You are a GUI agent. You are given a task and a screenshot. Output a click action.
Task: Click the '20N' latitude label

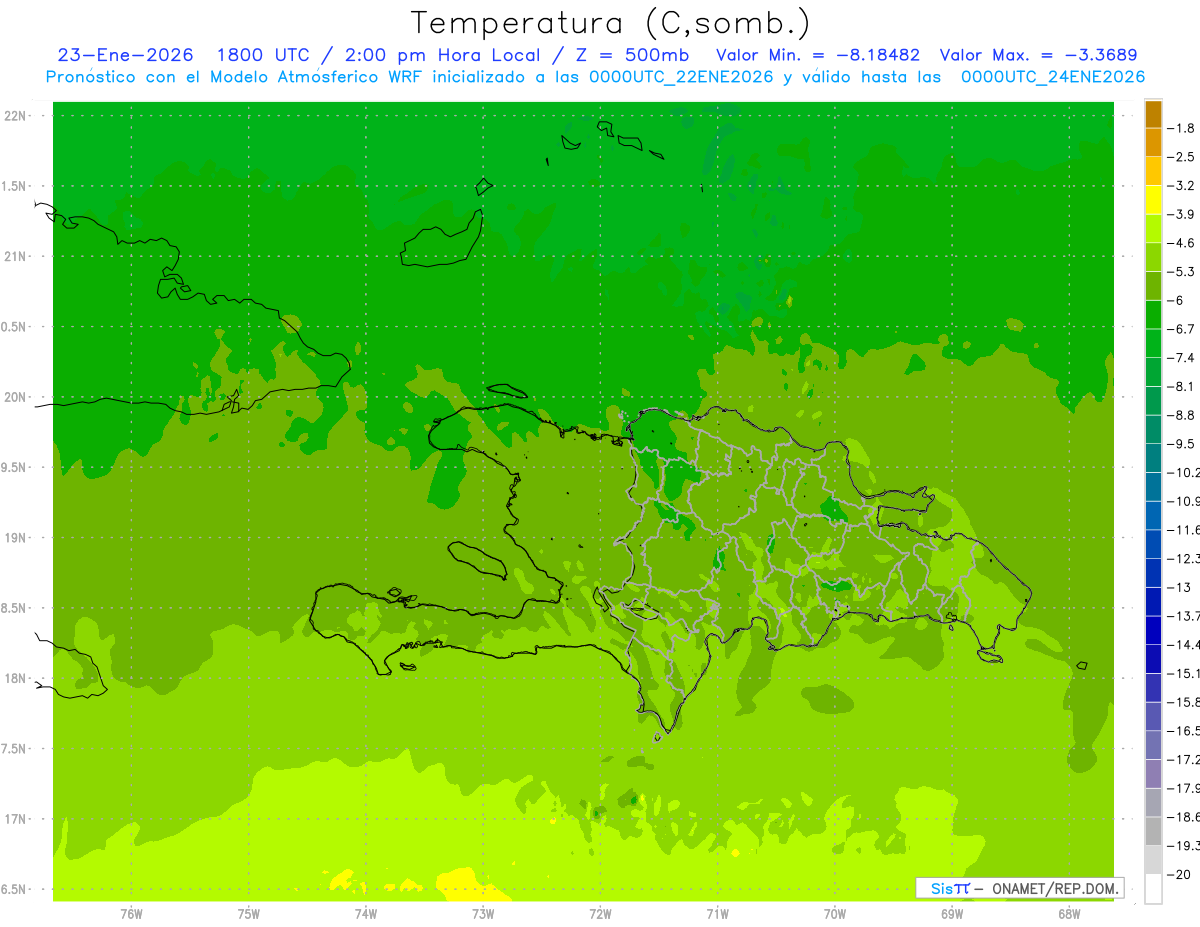(17, 397)
